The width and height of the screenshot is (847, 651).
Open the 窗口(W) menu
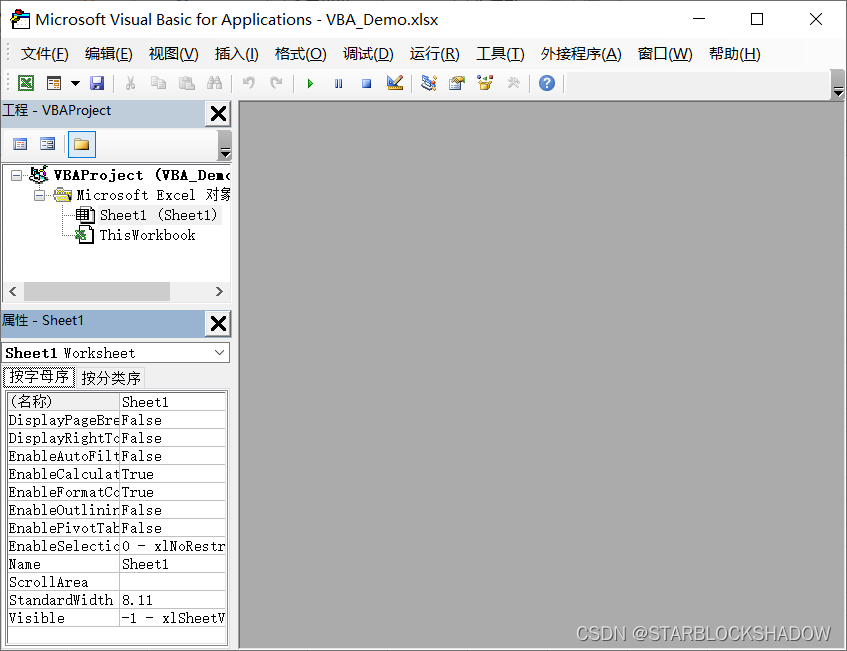point(664,53)
